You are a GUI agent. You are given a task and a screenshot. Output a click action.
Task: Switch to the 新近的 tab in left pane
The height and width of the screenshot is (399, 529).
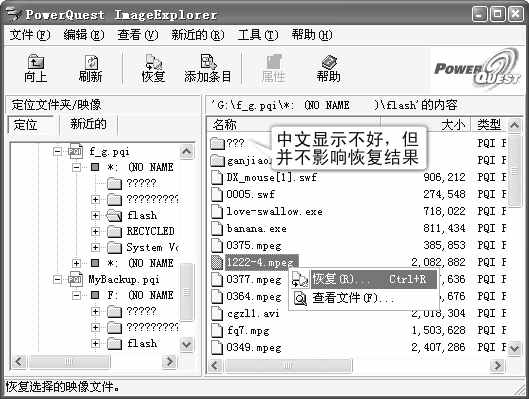tap(88, 124)
